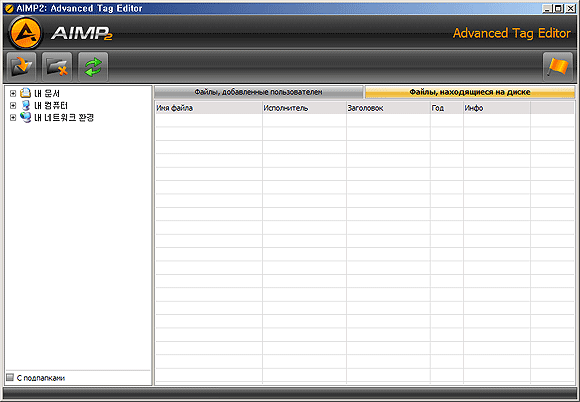Switch to 'Файлы, добавленные пользователем' tab
The width and height of the screenshot is (580, 402).
click(x=259, y=92)
